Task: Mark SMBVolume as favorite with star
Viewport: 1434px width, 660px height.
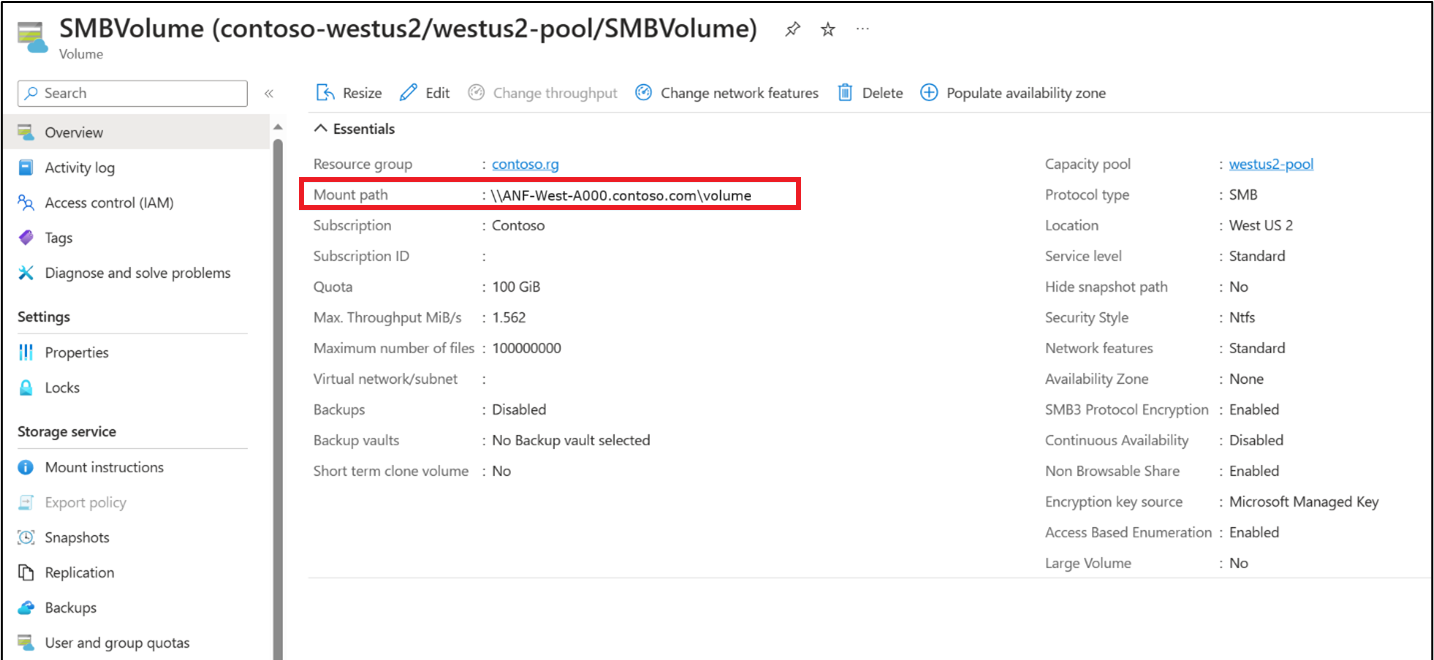Action: click(828, 30)
